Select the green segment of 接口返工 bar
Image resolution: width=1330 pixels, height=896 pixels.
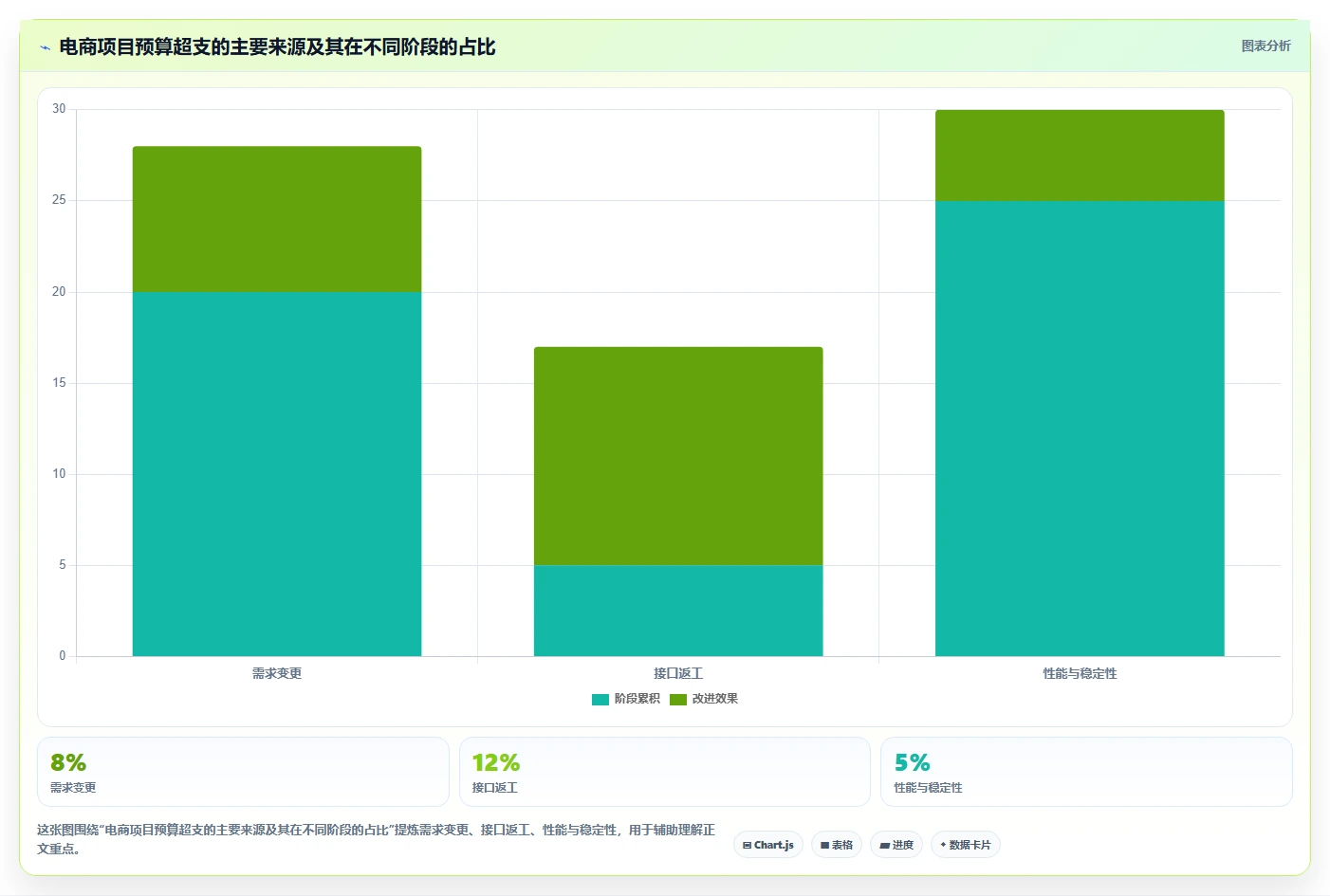(x=678, y=456)
